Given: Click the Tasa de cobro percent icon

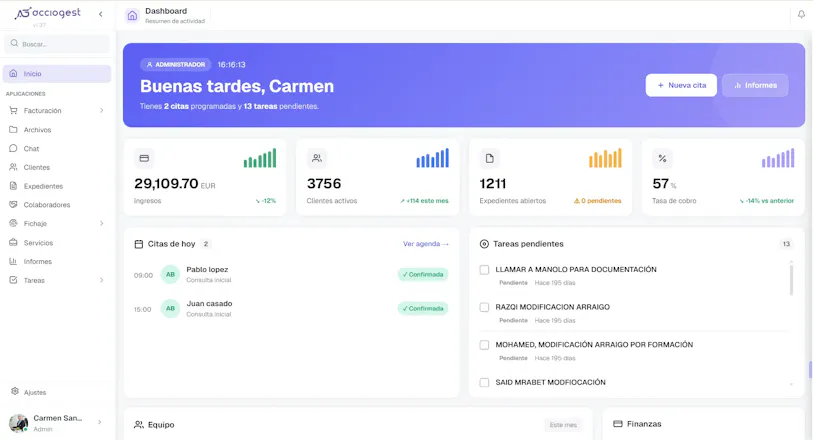Looking at the screenshot, I should 662,158.
